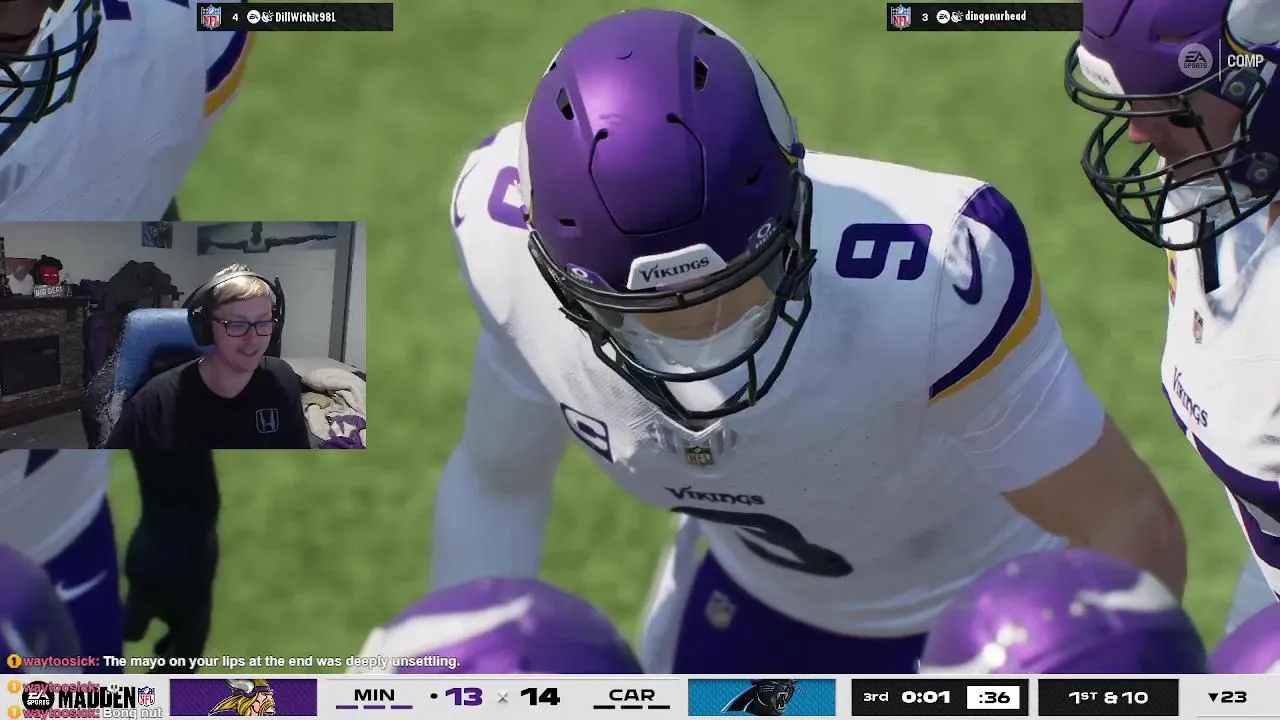Click the EA account icon next to DillWithIt981
Screen dimensions: 1280x720
253,17
